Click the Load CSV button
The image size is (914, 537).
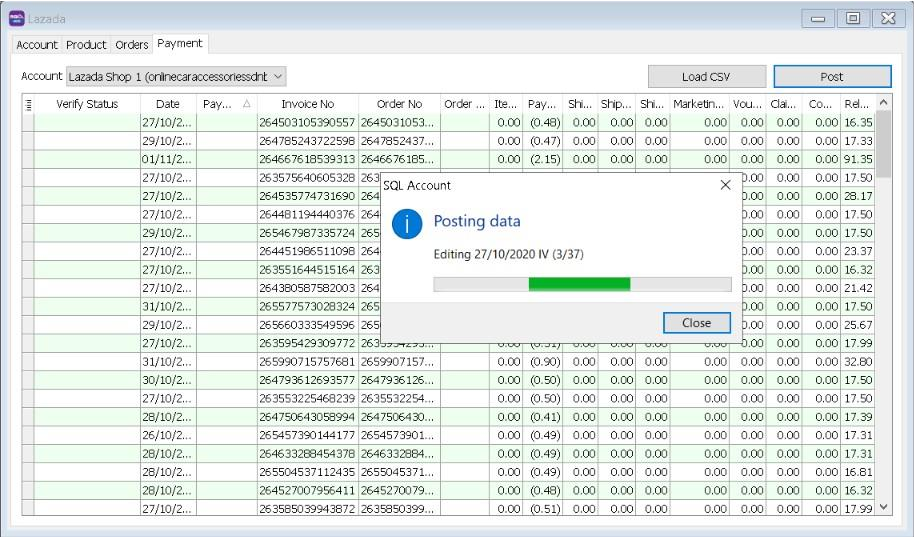click(707, 77)
